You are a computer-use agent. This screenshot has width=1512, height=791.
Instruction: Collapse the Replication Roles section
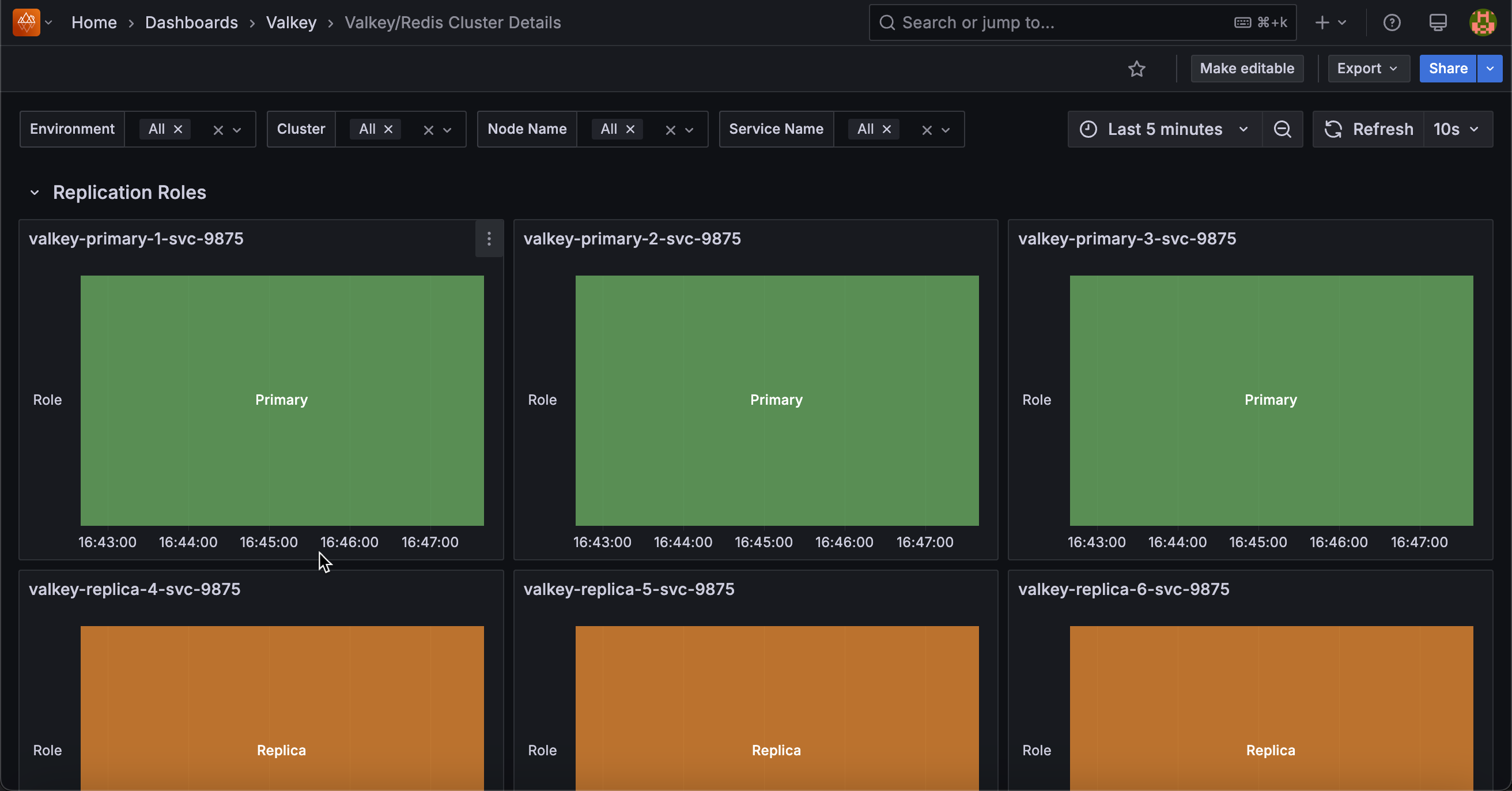35,193
